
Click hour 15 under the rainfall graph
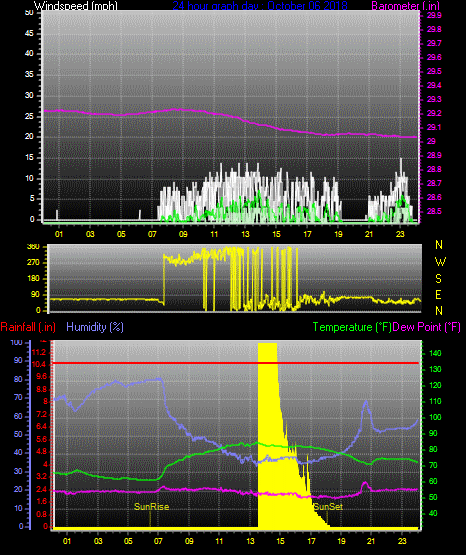(x=280, y=541)
